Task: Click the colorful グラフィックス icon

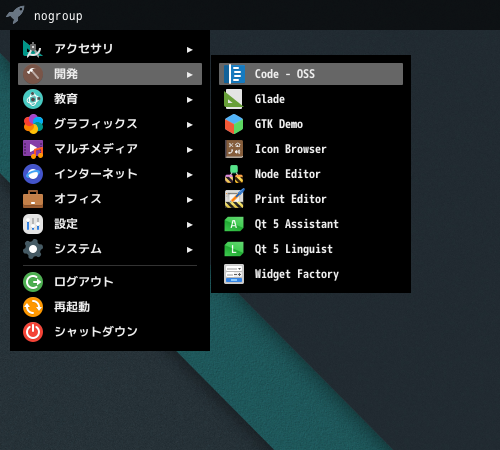Action: click(33, 124)
